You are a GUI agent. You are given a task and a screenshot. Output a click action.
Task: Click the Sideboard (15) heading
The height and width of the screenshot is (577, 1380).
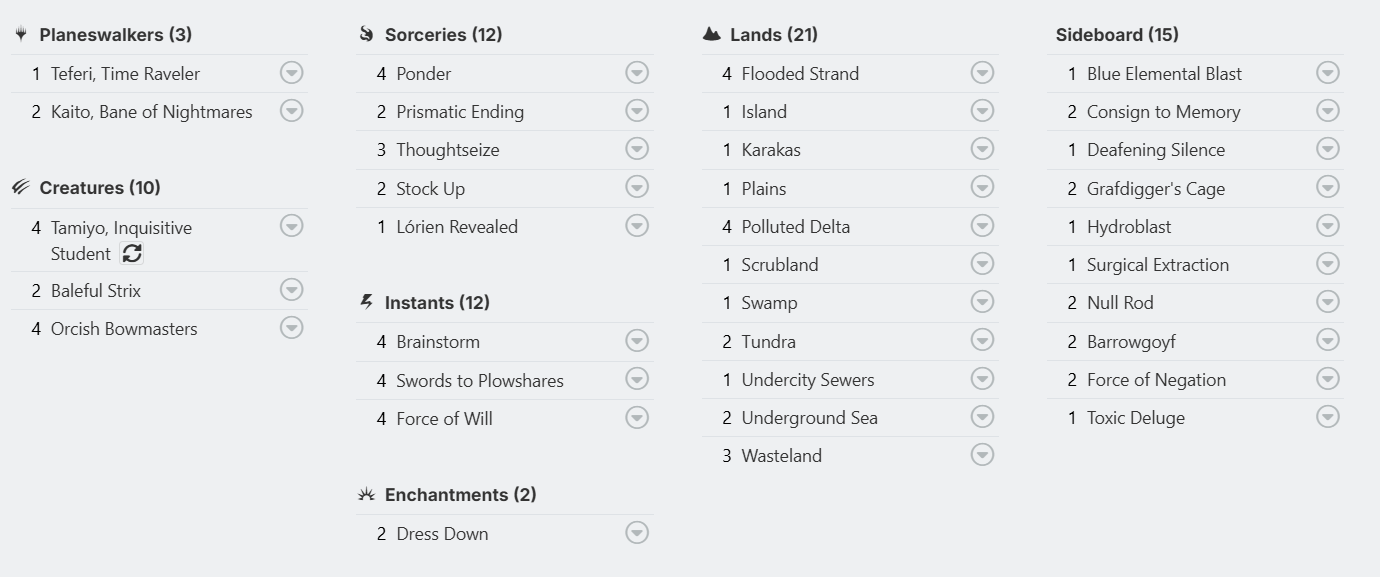pyautogui.click(x=1117, y=35)
